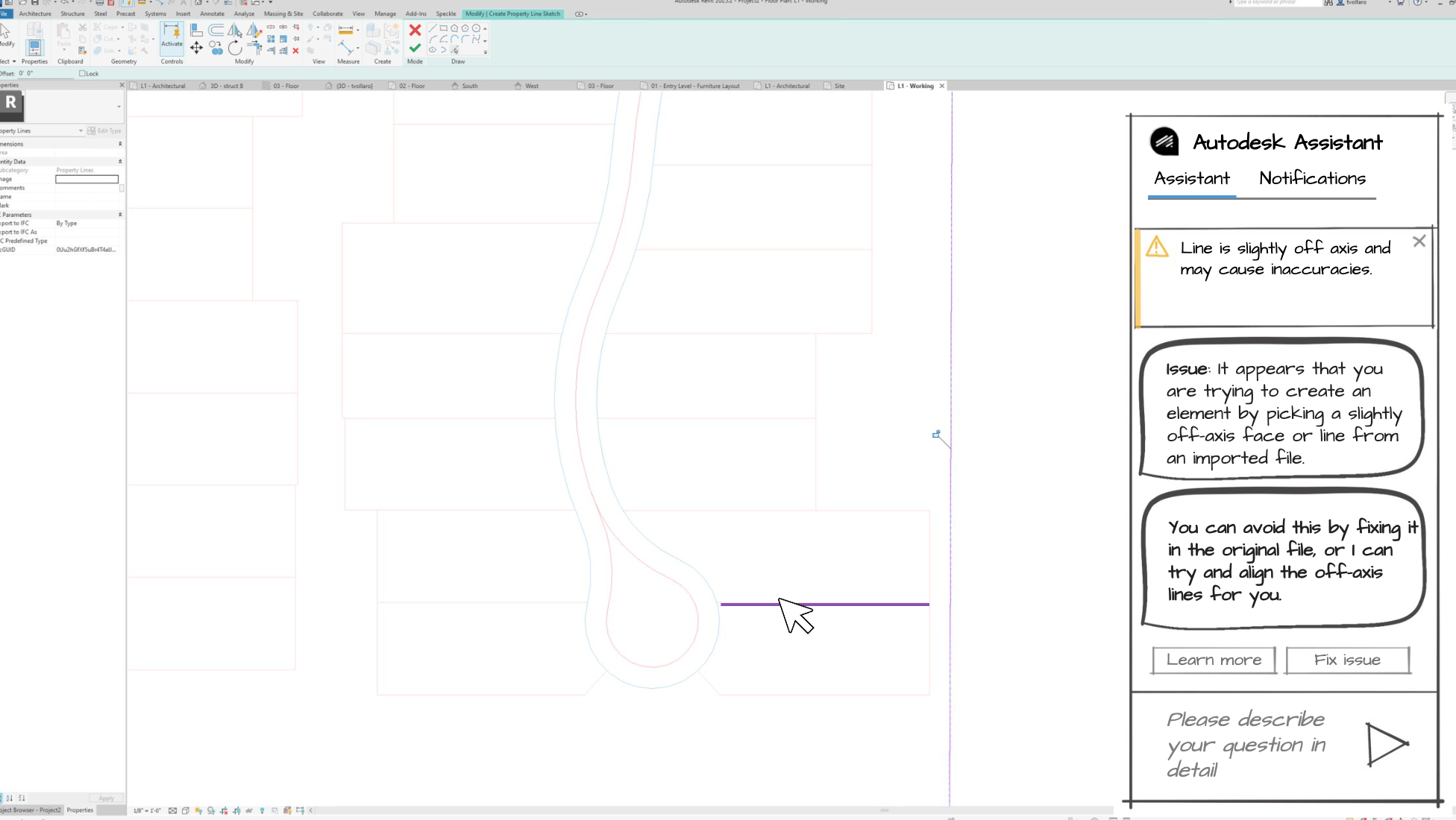1456x820 pixels.
Task: Toggle Sun Path in view control bar
Action: [x=198, y=810]
